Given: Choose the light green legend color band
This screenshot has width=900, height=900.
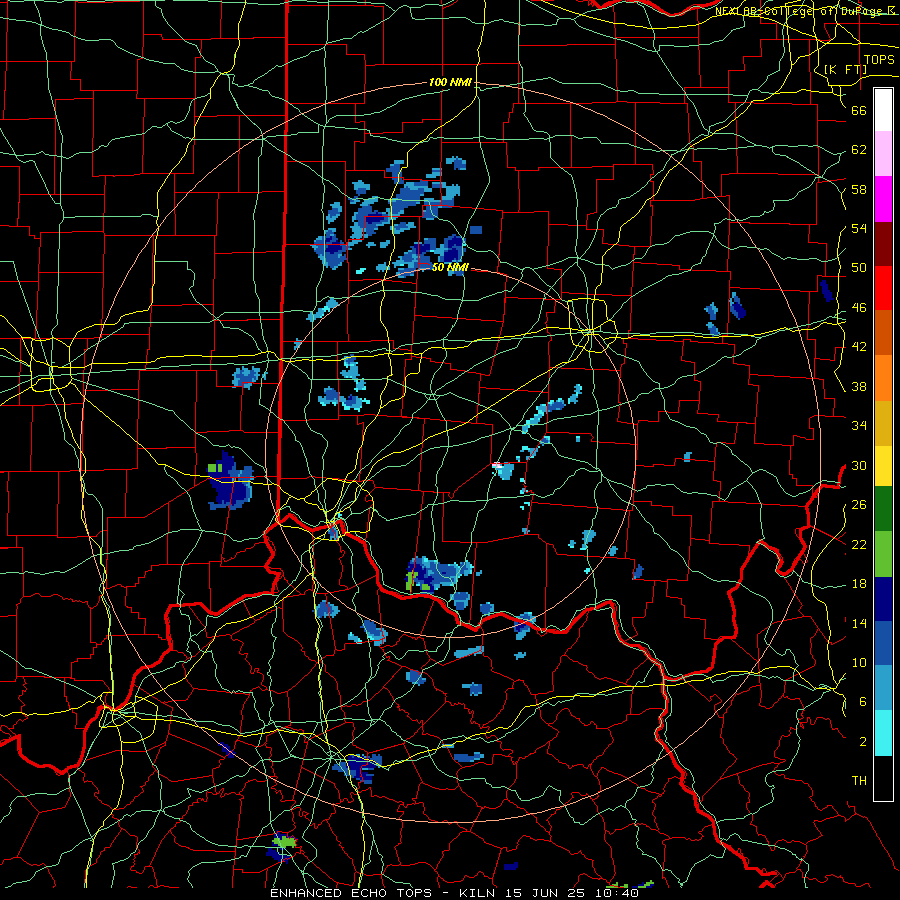Looking at the screenshot, I should (x=883, y=554).
